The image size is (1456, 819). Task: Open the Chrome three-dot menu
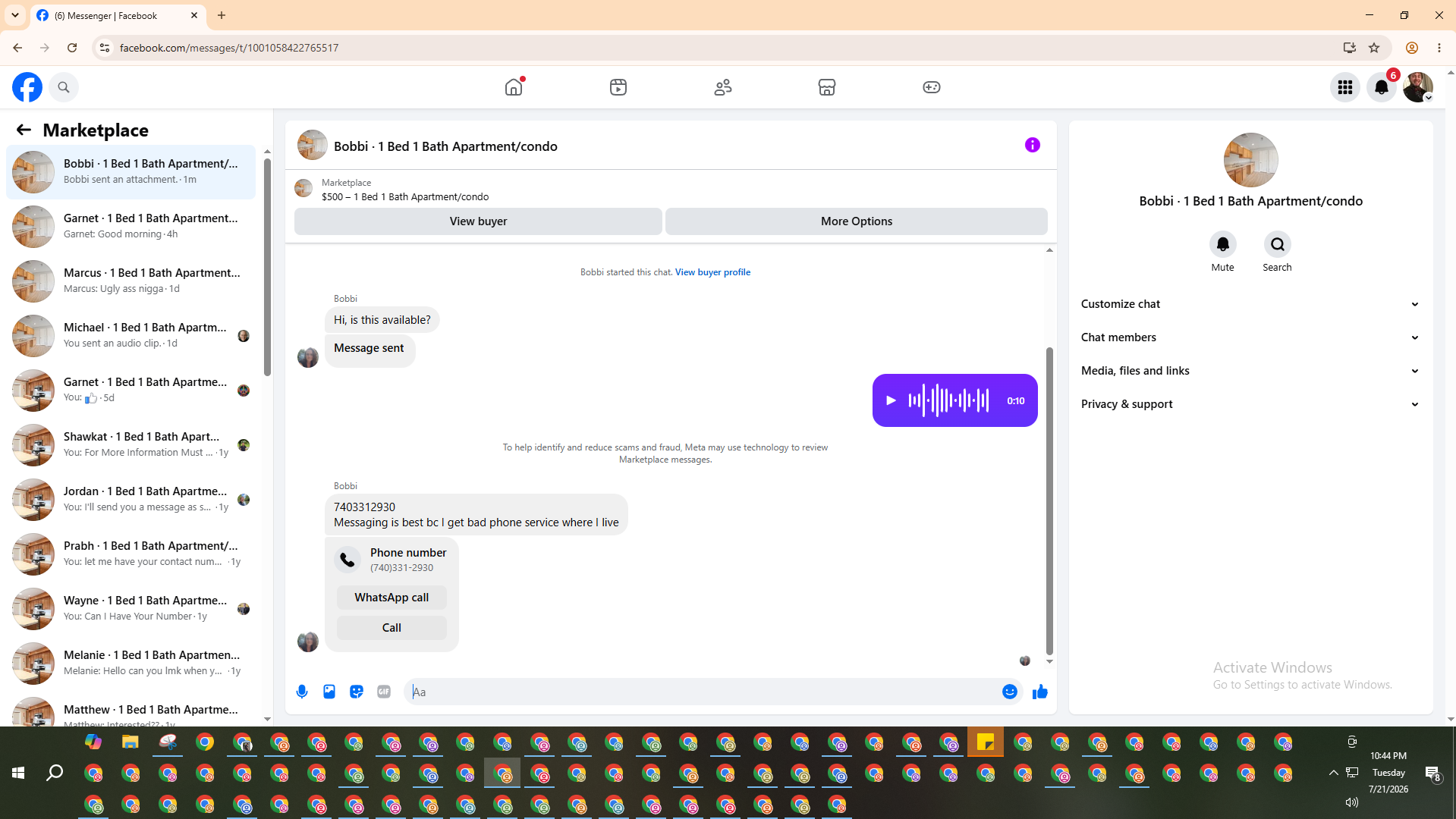(1439, 48)
